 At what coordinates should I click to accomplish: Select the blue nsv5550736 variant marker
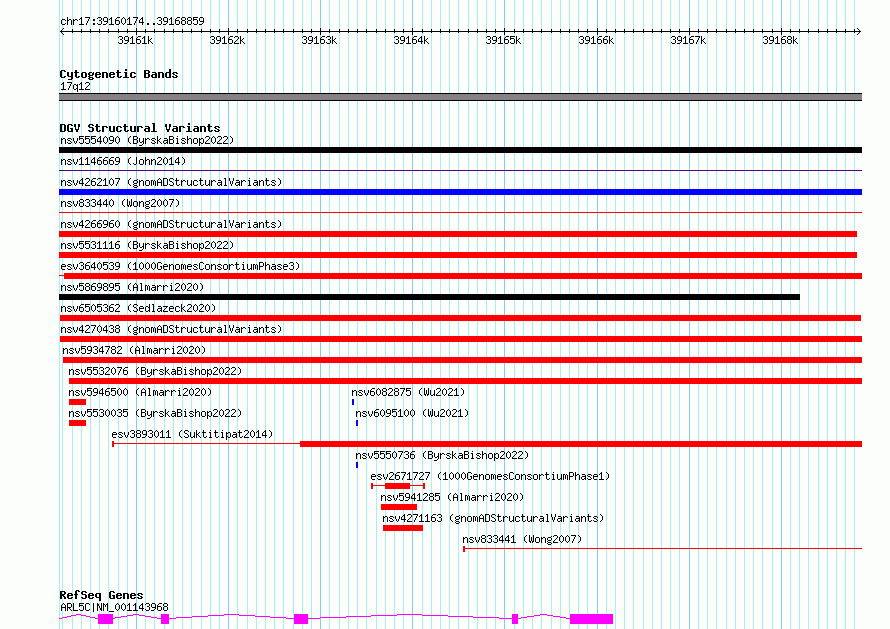(x=357, y=465)
